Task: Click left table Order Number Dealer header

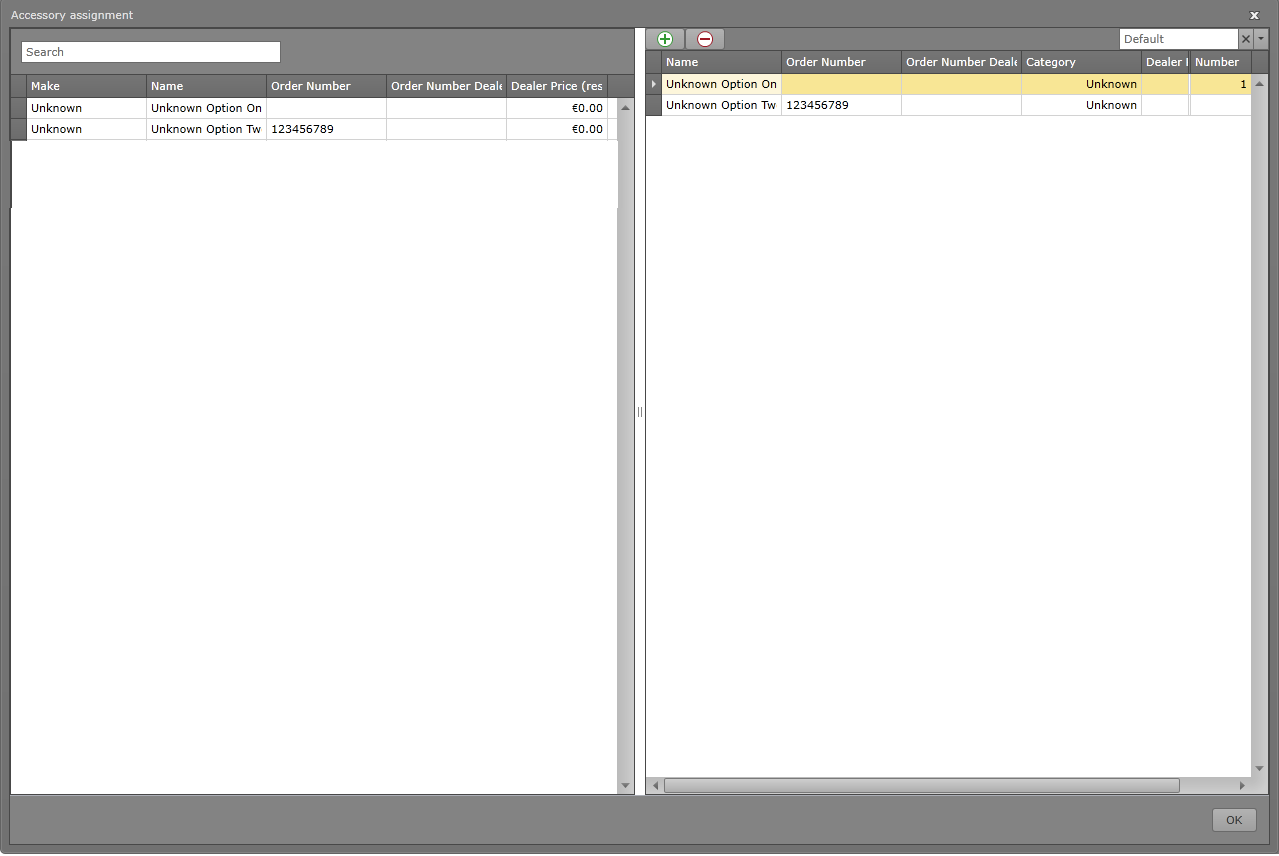Action: 446,86
